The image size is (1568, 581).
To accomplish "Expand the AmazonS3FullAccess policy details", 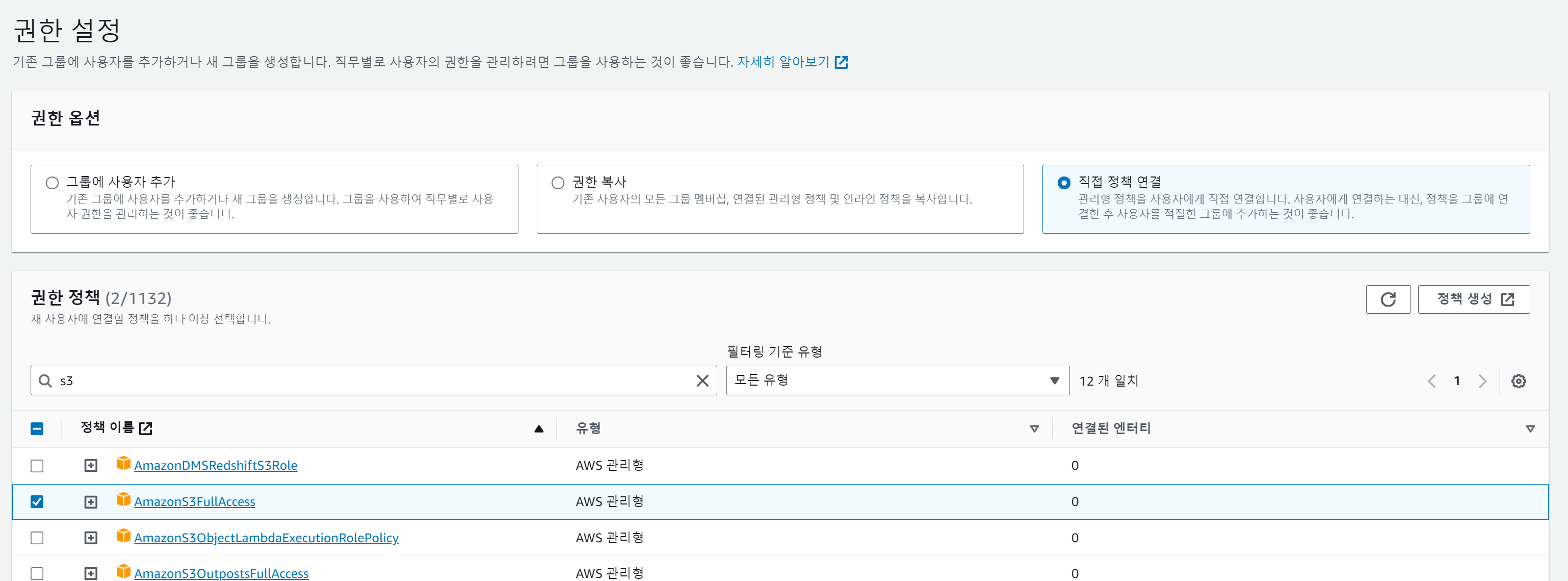I will tap(91, 502).
